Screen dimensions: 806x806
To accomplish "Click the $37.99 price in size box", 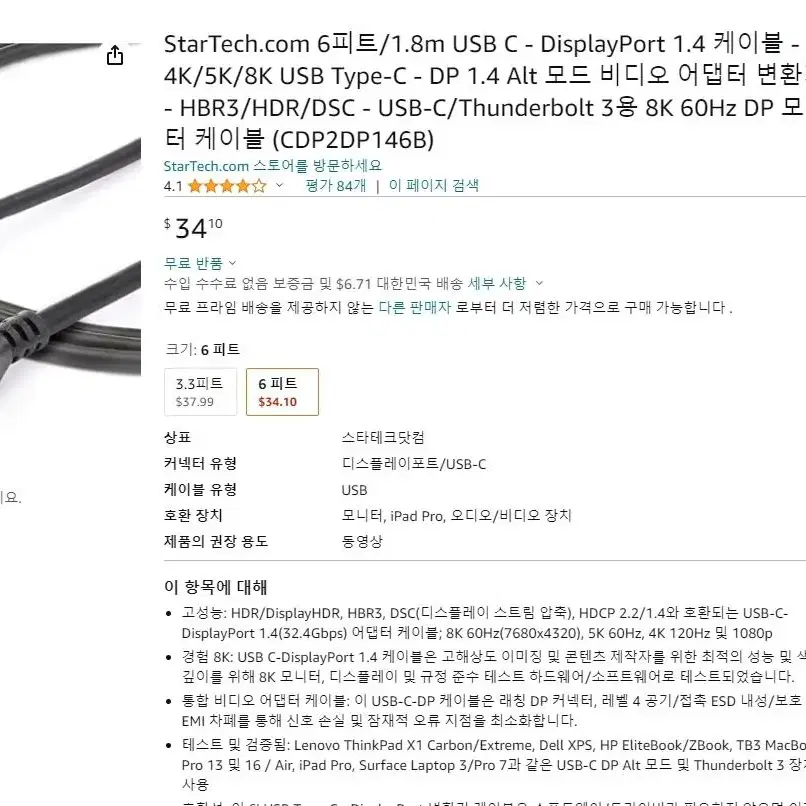I will 194,402.
